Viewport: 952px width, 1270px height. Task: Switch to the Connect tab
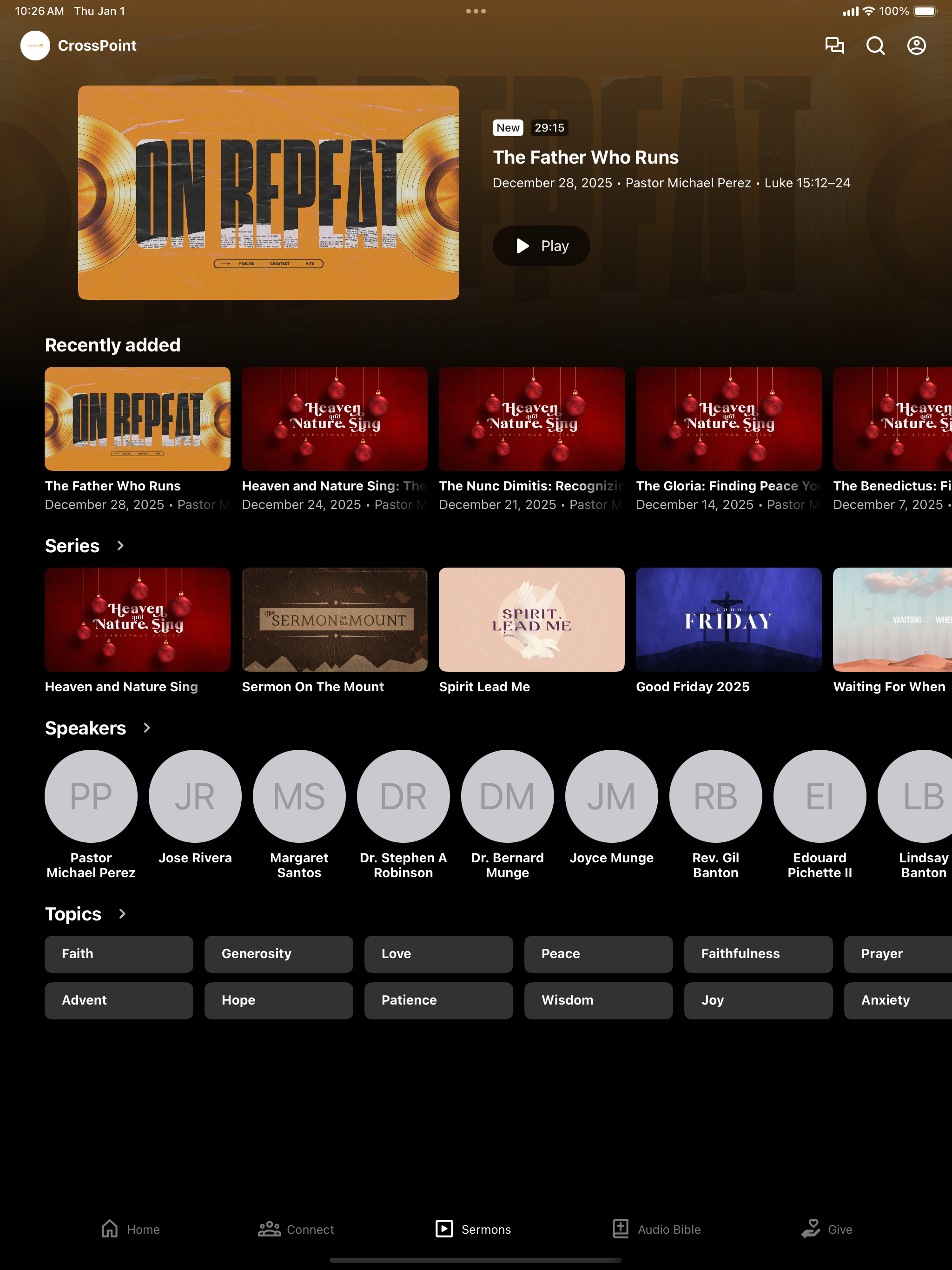point(296,1229)
